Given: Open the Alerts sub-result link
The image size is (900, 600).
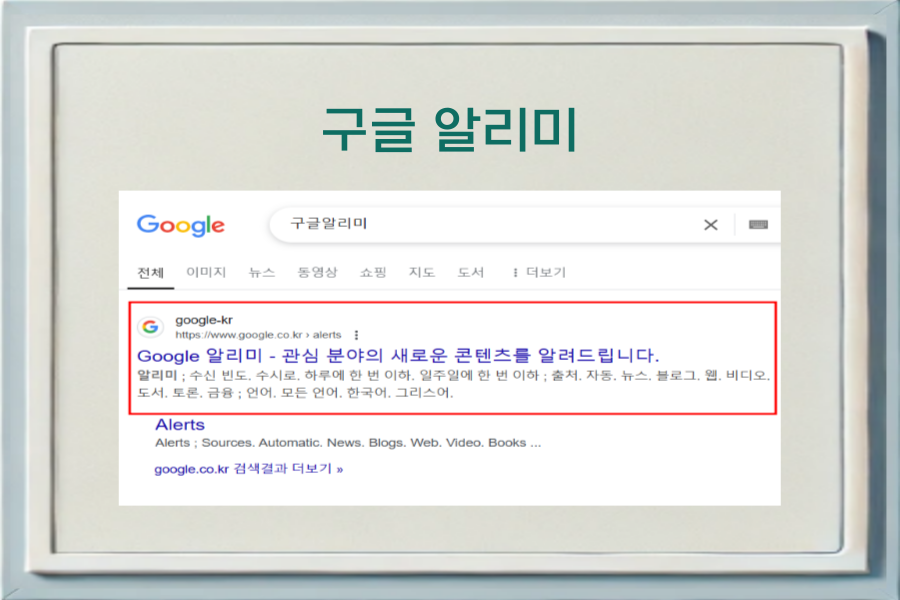Looking at the screenshot, I should (x=180, y=425).
